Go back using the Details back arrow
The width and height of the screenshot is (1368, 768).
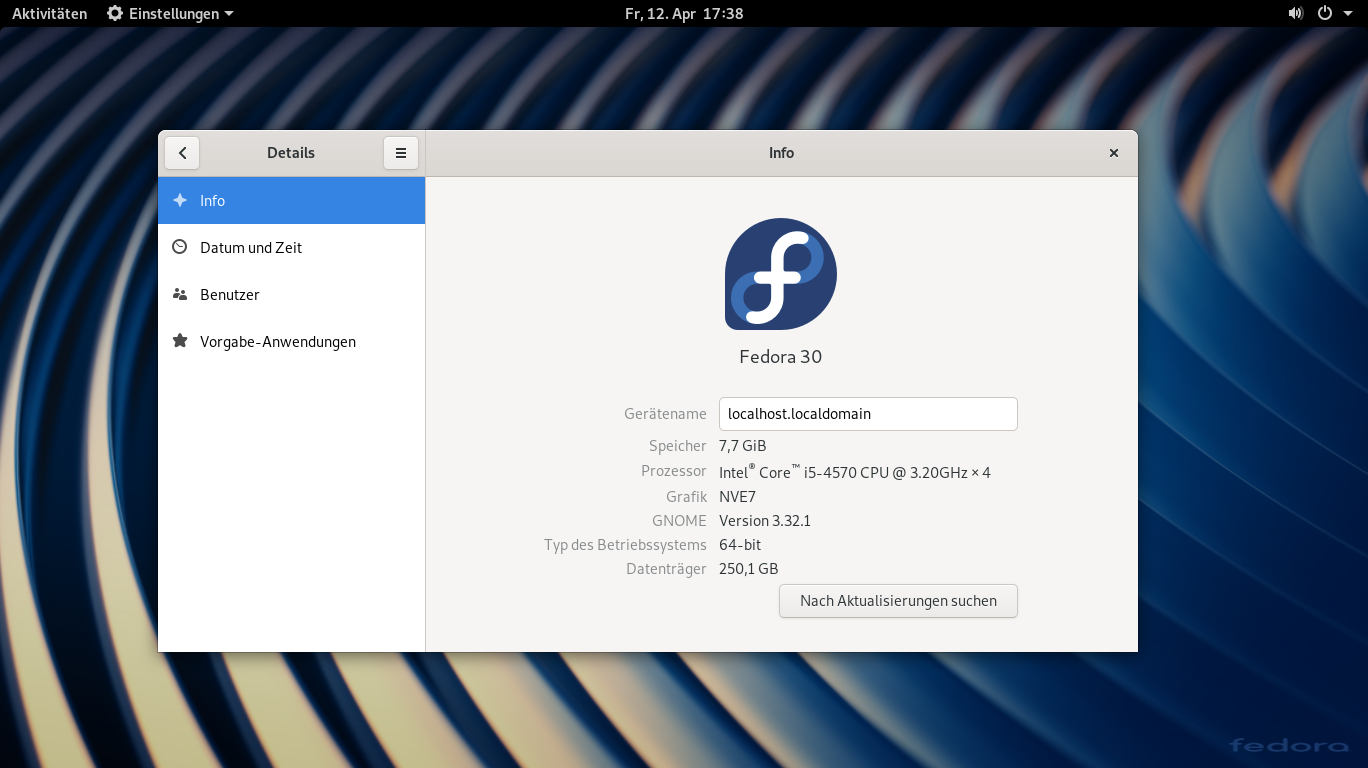coord(182,153)
